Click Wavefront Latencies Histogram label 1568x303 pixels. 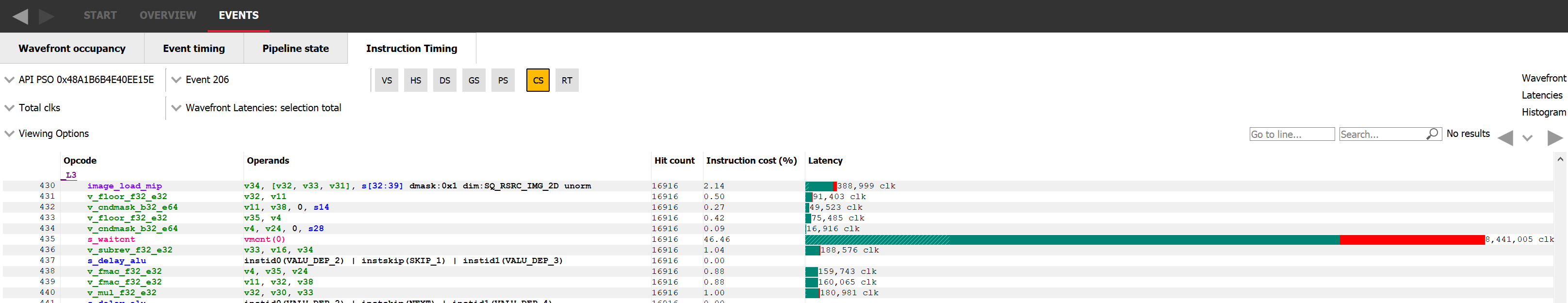pyautogui.click(x=1543, y=95)
